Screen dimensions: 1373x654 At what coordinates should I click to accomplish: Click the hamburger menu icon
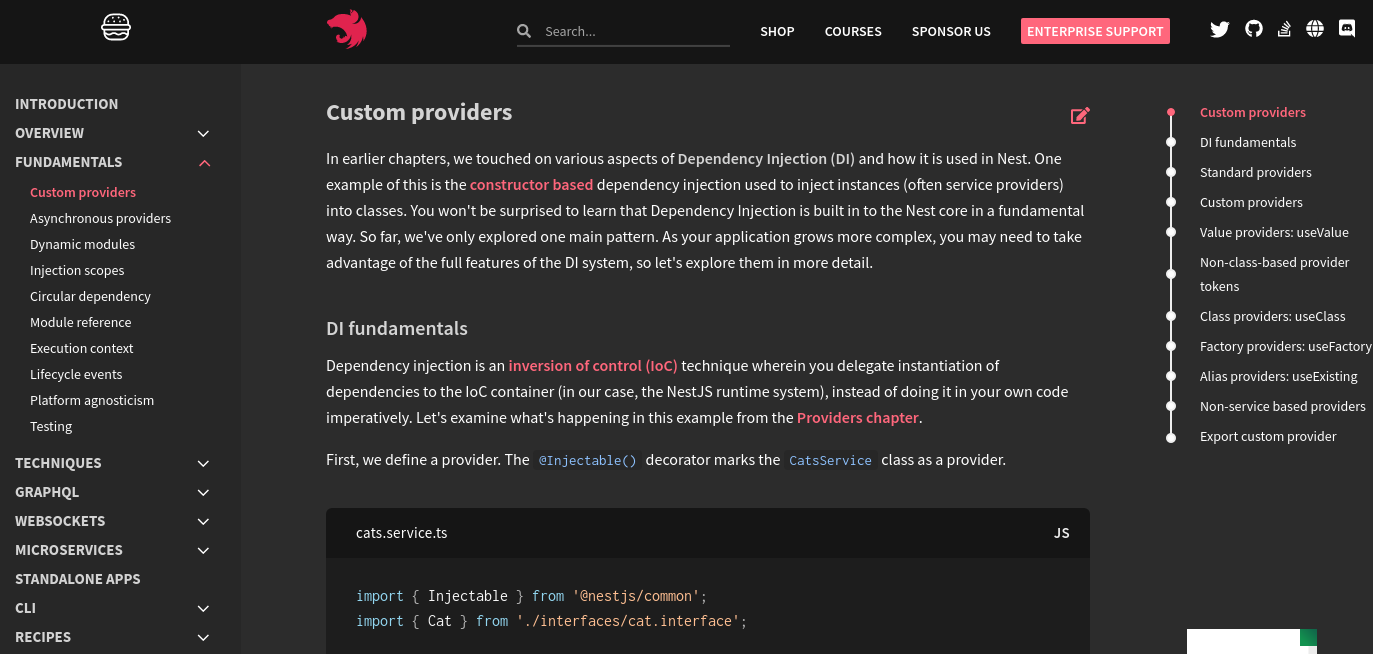click(116, 28)
